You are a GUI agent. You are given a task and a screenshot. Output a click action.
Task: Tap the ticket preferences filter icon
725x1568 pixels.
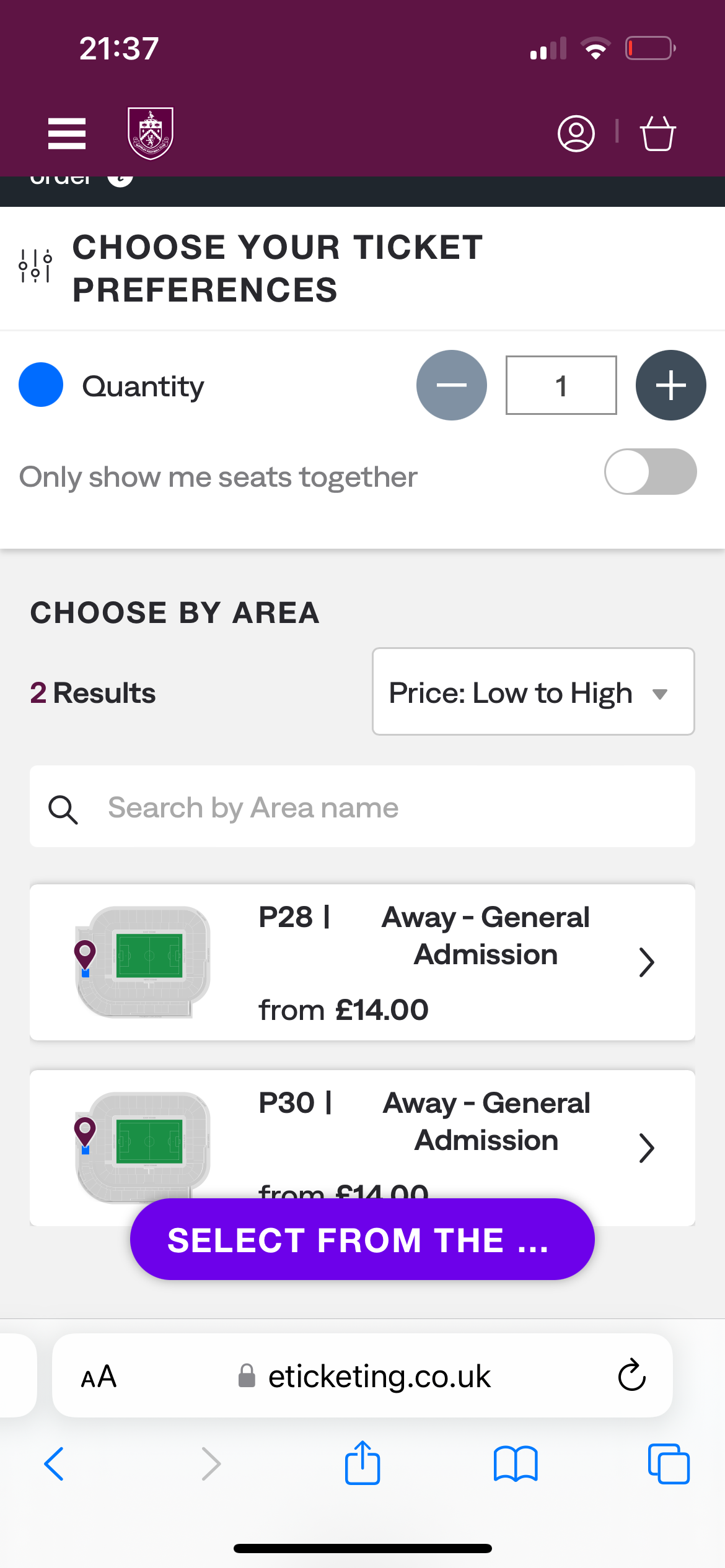click(35, 267)
